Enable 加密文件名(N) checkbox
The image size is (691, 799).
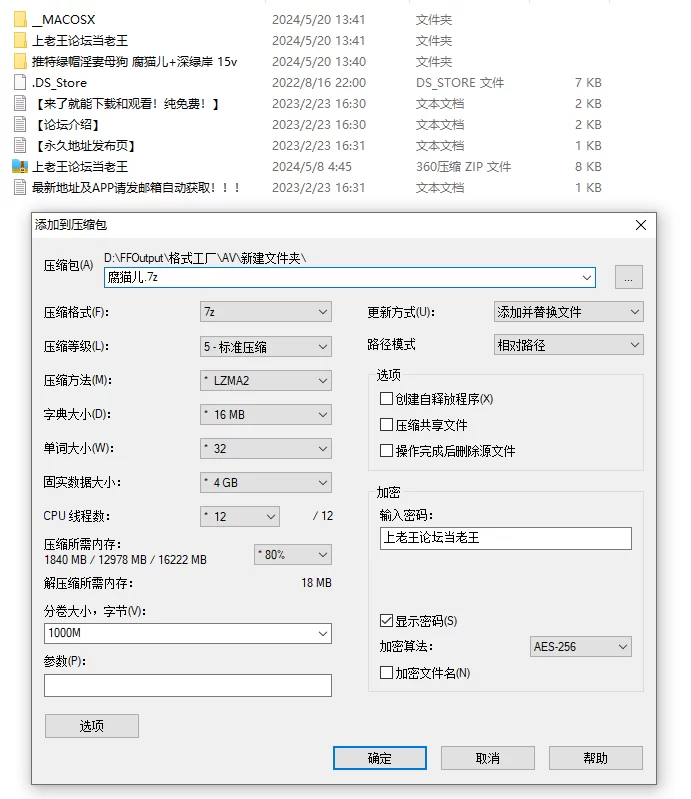pyautogui.click(x=386, y=673)
